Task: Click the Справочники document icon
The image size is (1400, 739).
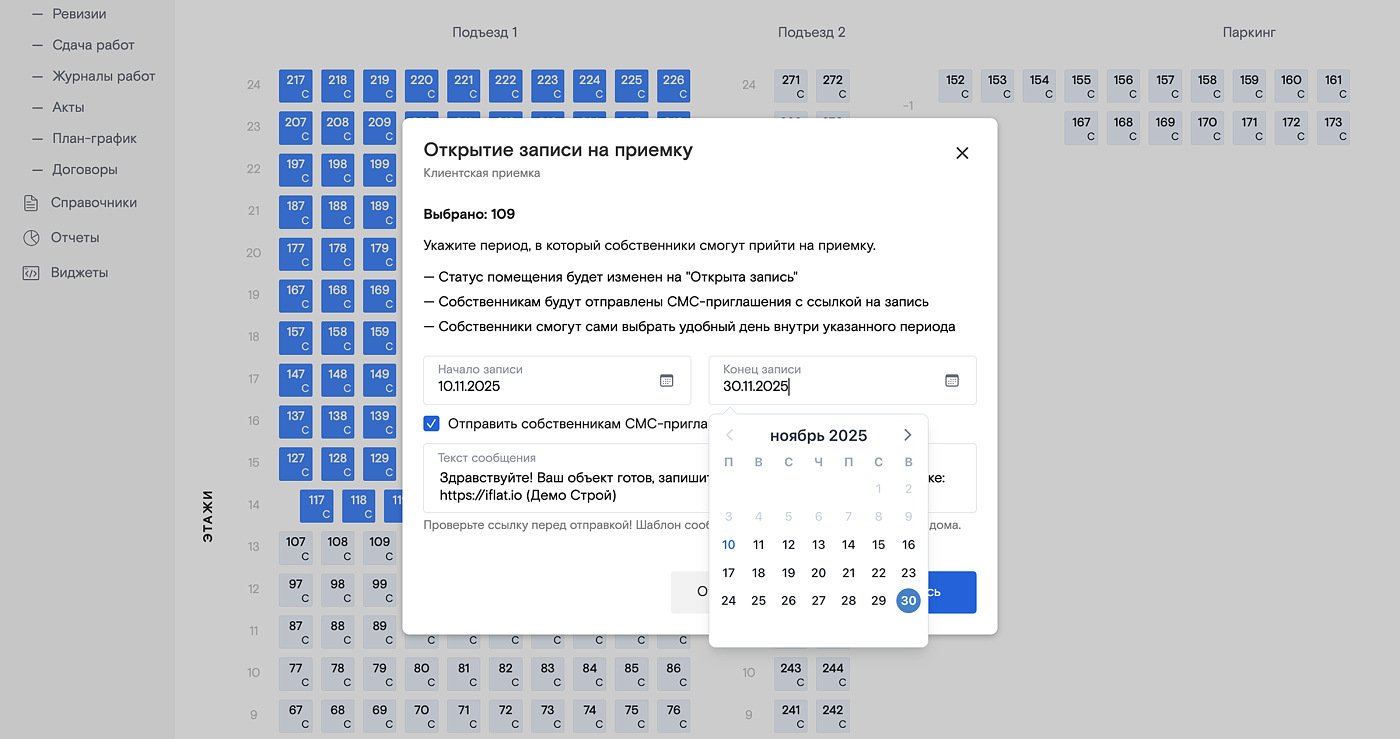Action: [31, 203]
